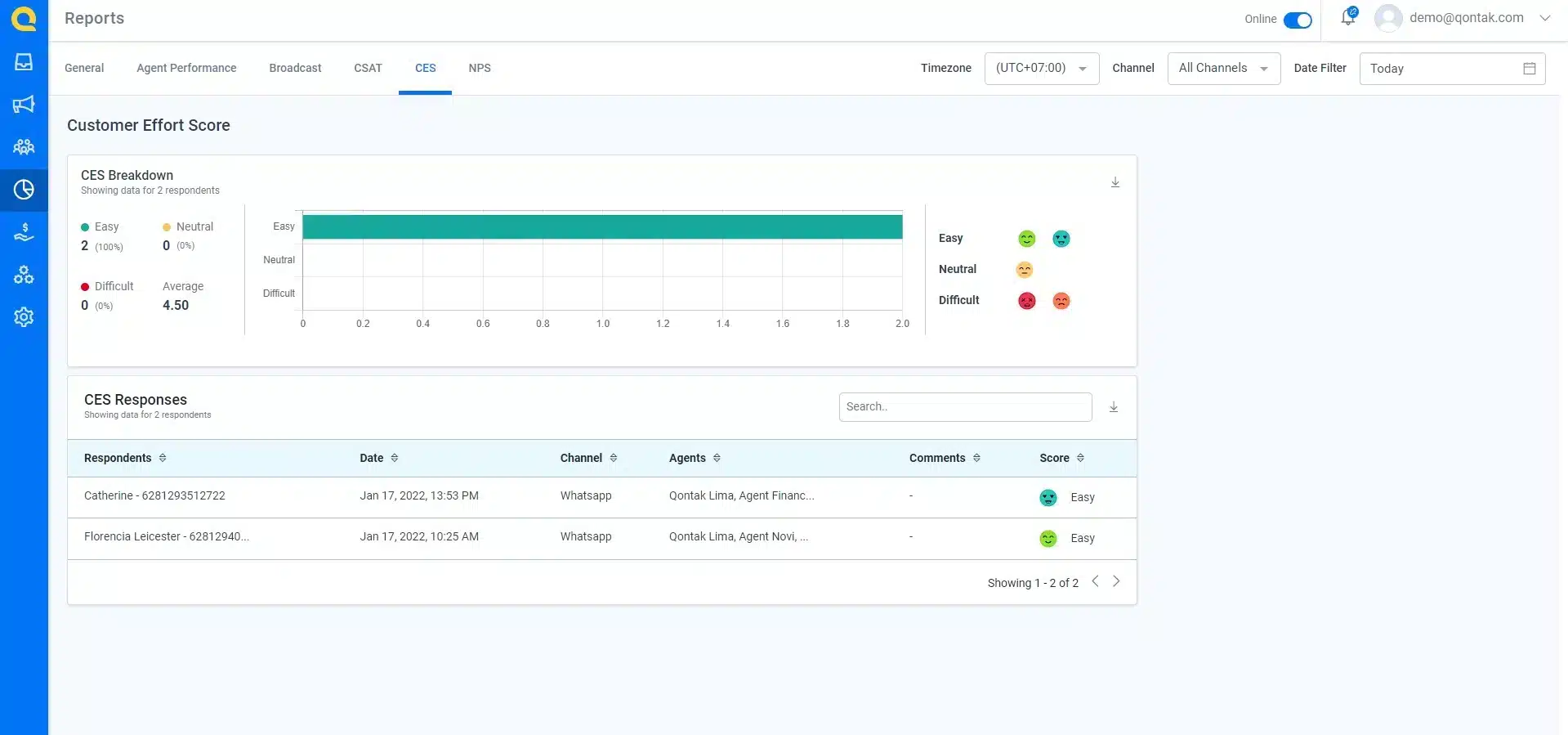1568x735 pixels.
Task: Click the demo@qontak.com account email
Action: tap(1466, 18)
